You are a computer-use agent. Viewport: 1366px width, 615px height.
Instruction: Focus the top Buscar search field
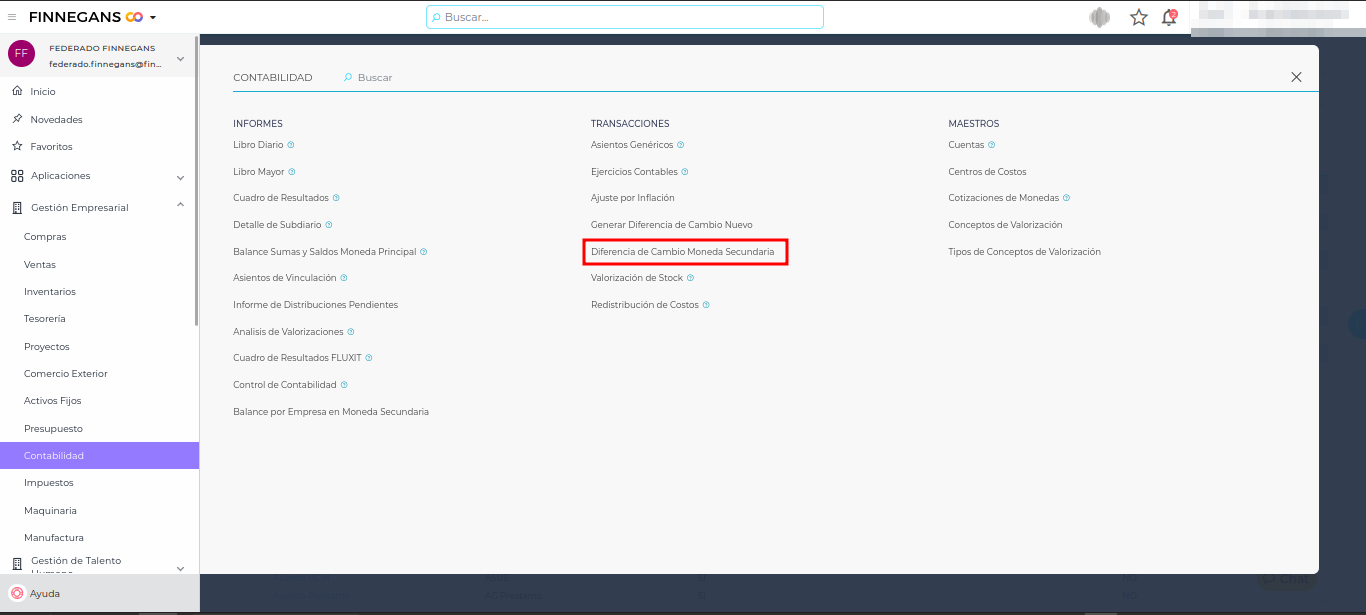tap(625, 17)
